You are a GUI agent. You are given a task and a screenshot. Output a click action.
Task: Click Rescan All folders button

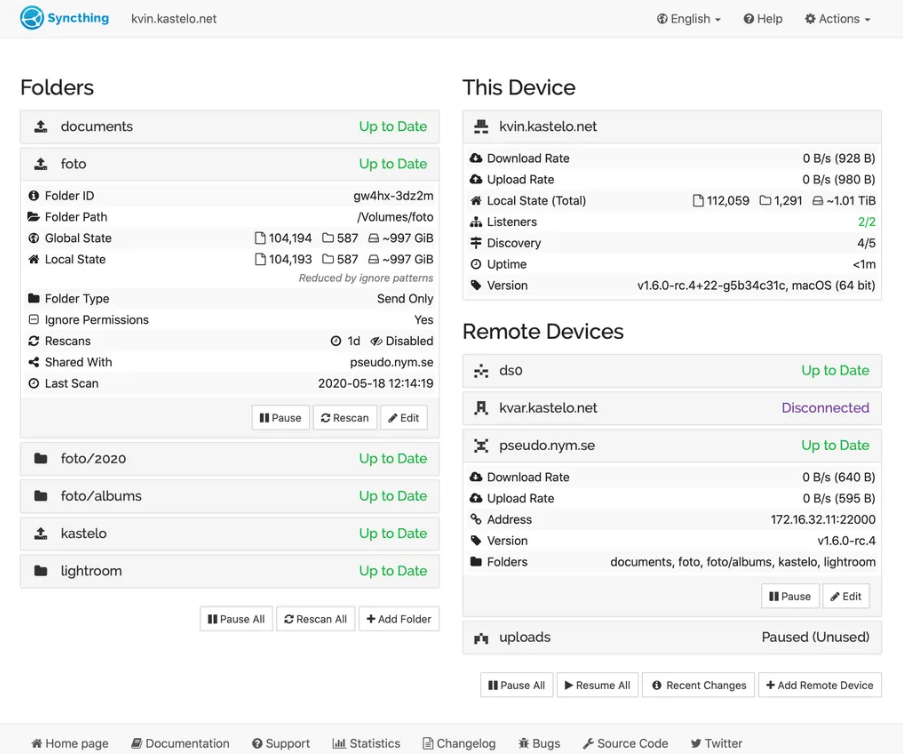click(x=316, y=619)
